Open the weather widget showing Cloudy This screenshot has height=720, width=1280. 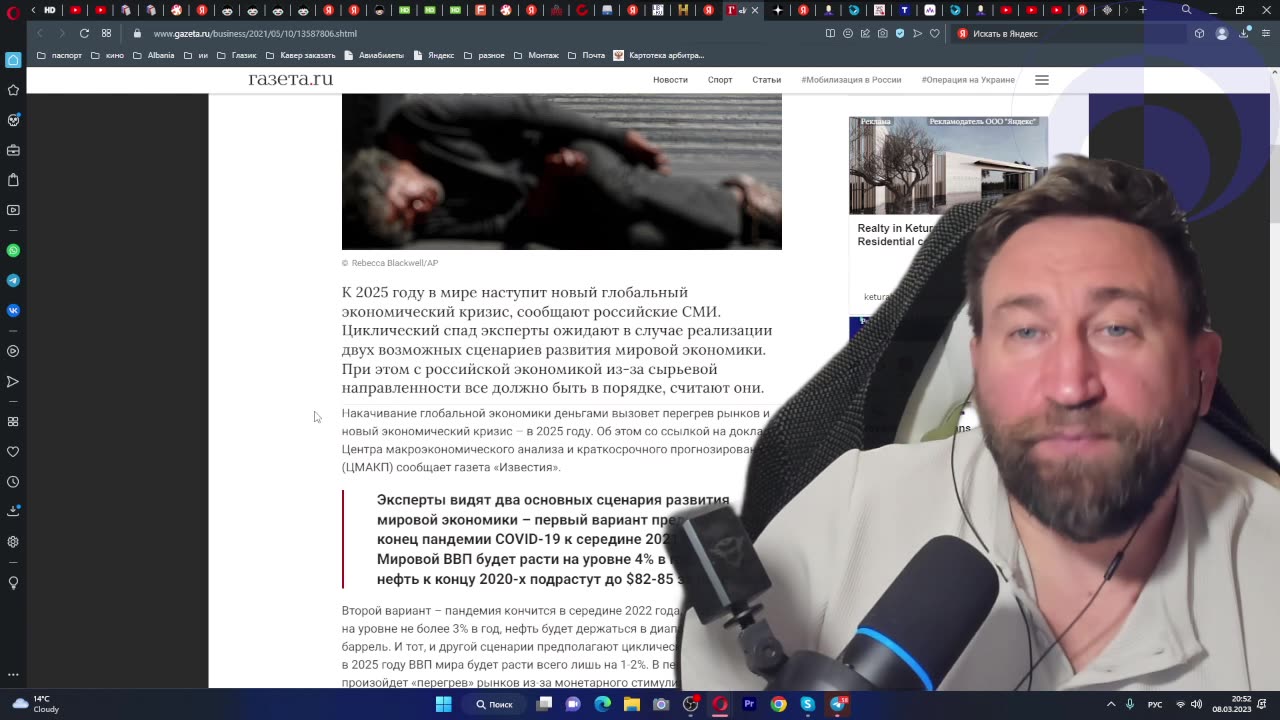34,704
